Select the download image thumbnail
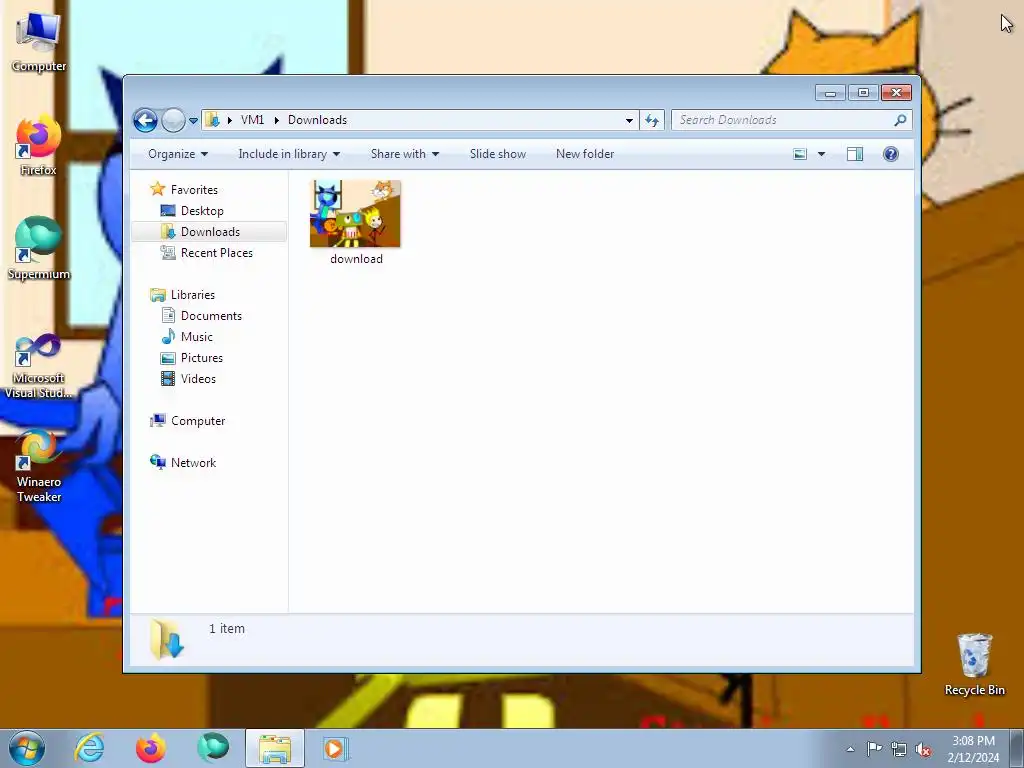 (x=355, y=214)
